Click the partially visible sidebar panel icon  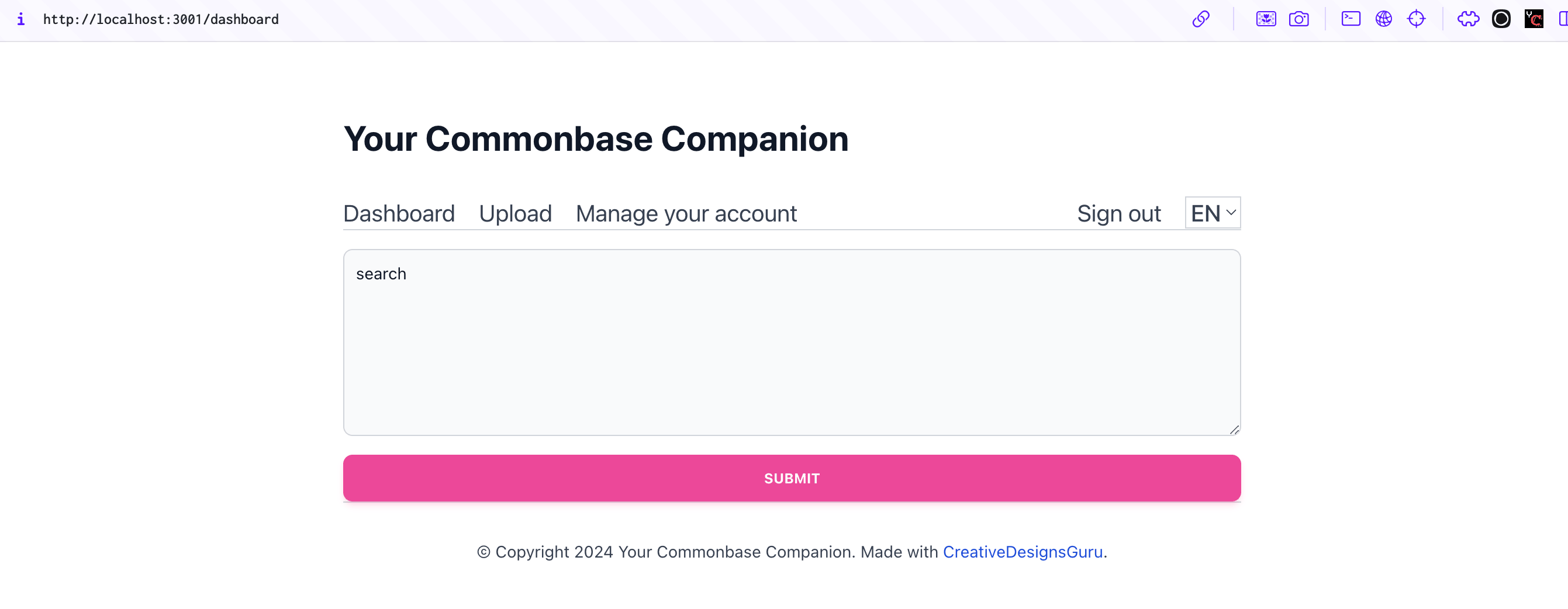coord(1562,19)
